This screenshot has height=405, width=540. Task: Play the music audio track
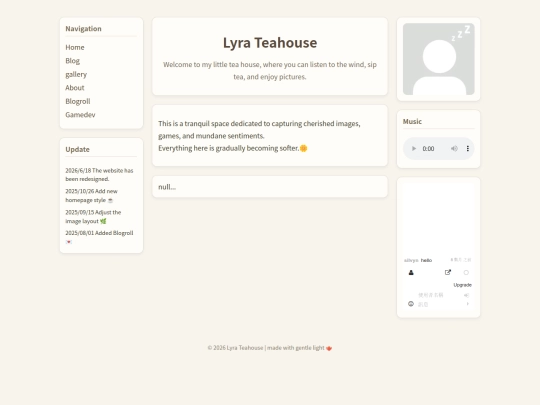[x=414, y=148]
